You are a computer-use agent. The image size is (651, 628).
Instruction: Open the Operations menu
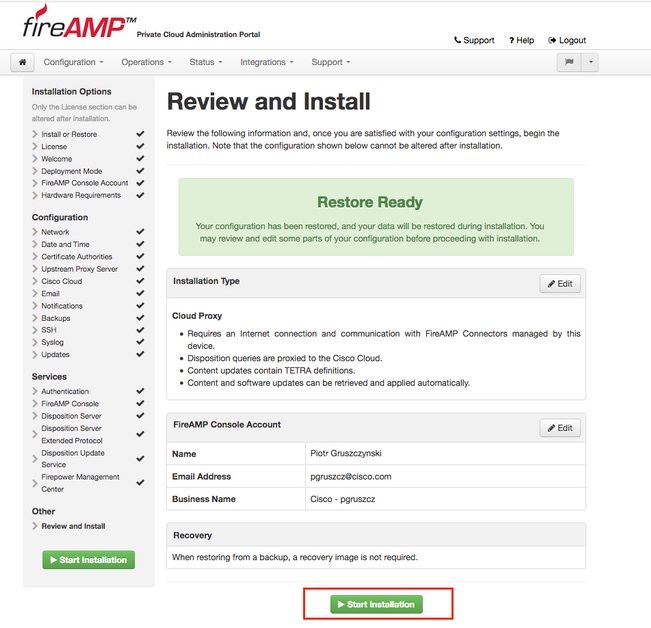(x=146, y=62)
